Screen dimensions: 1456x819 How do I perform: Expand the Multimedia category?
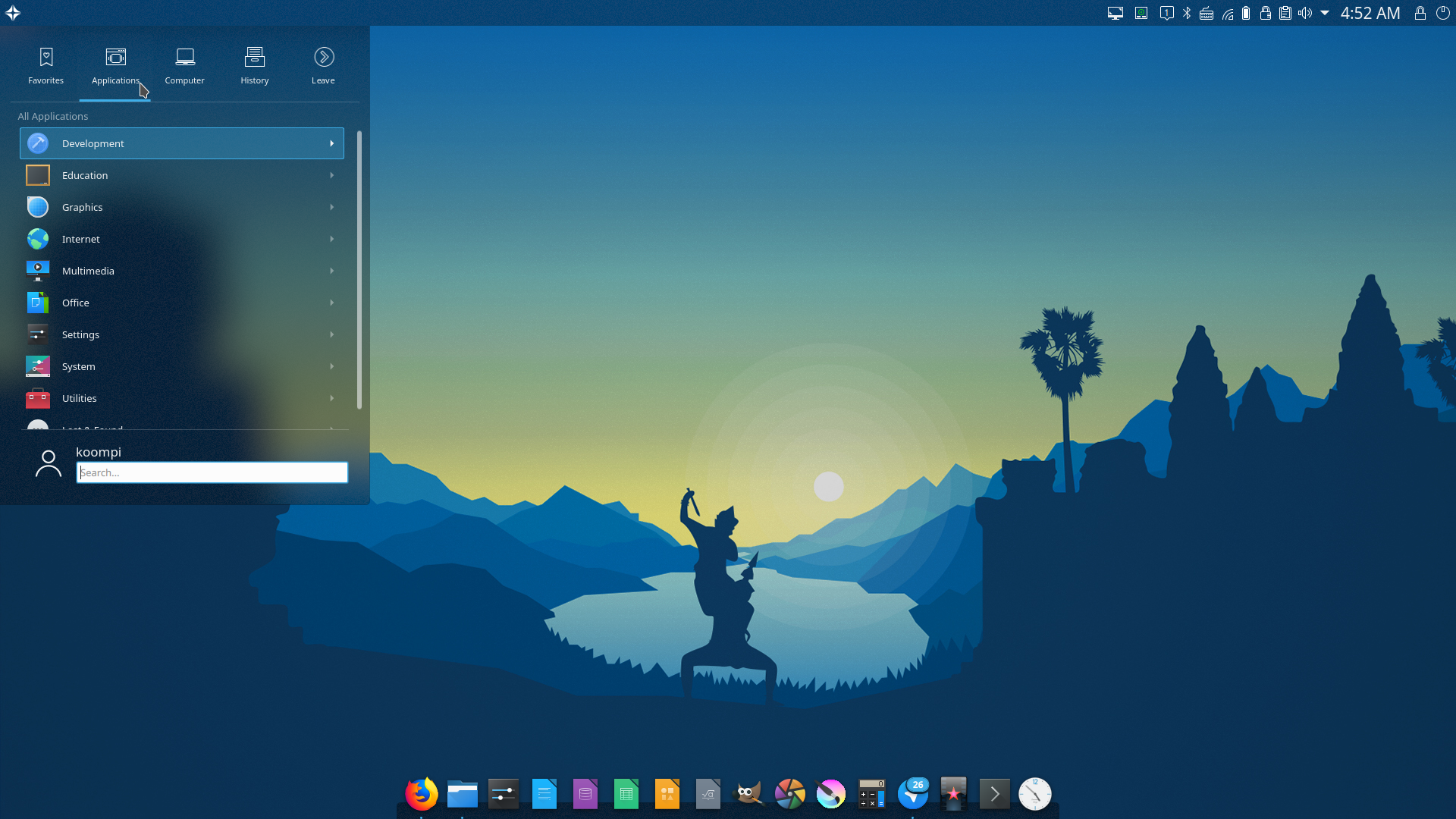[182, 271]
